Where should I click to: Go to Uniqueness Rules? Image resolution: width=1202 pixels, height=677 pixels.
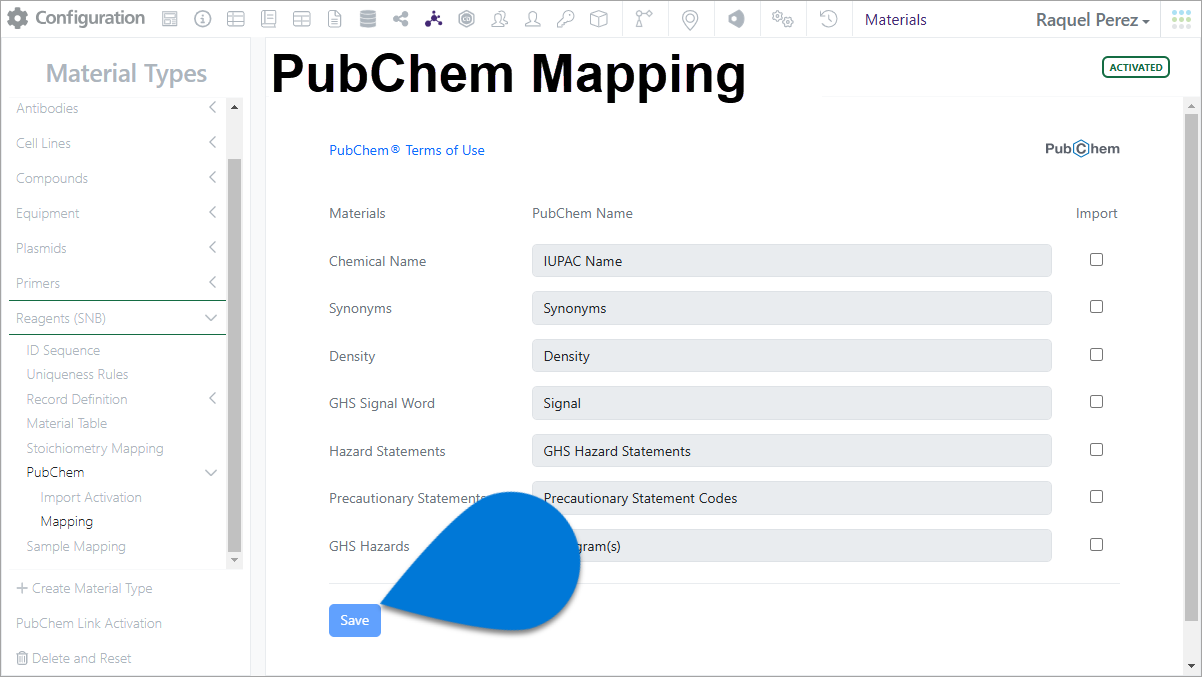(x=77, y=374)
